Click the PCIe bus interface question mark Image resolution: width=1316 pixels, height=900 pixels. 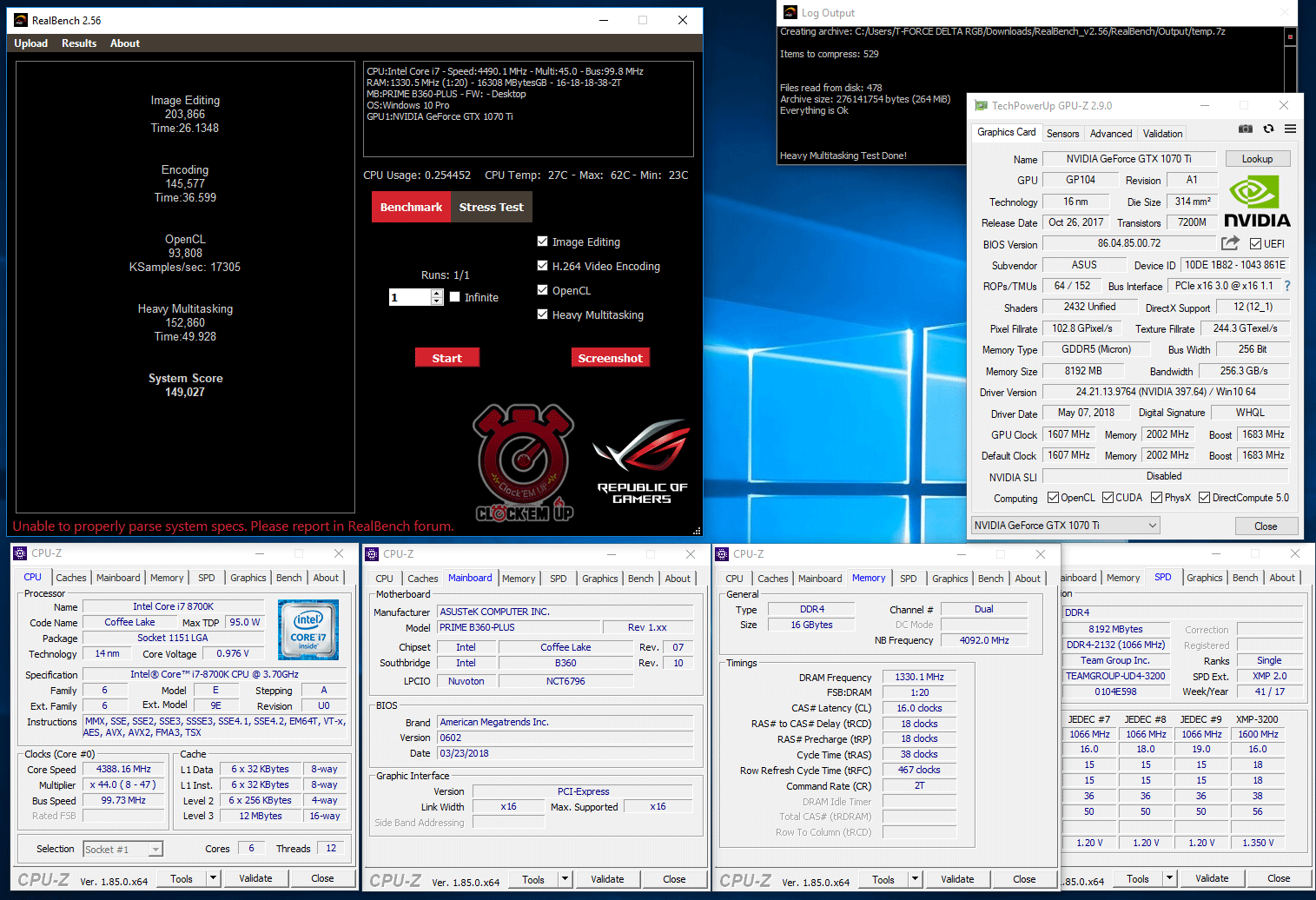[x=1287, y=286]
